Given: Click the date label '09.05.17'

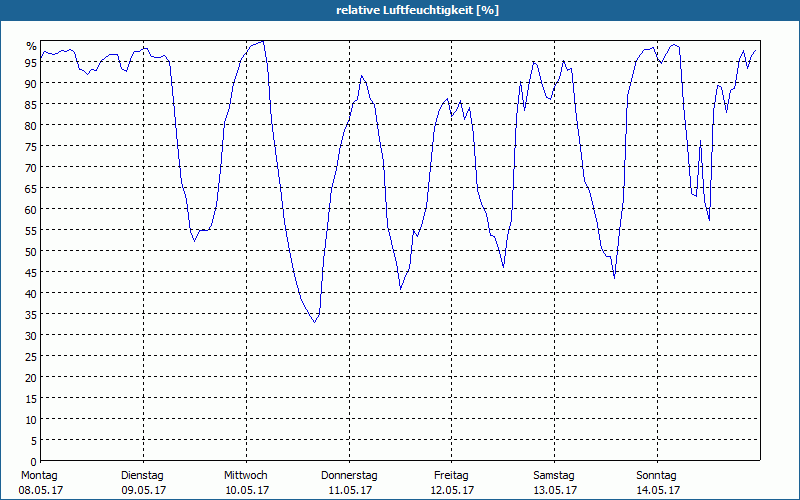Looking at the screenshot, I should [x=144, y=490].
